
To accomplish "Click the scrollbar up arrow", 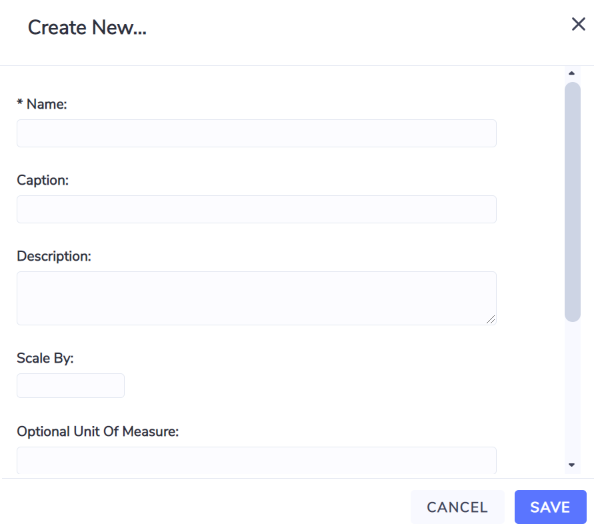I will click(x=572, y=73).
